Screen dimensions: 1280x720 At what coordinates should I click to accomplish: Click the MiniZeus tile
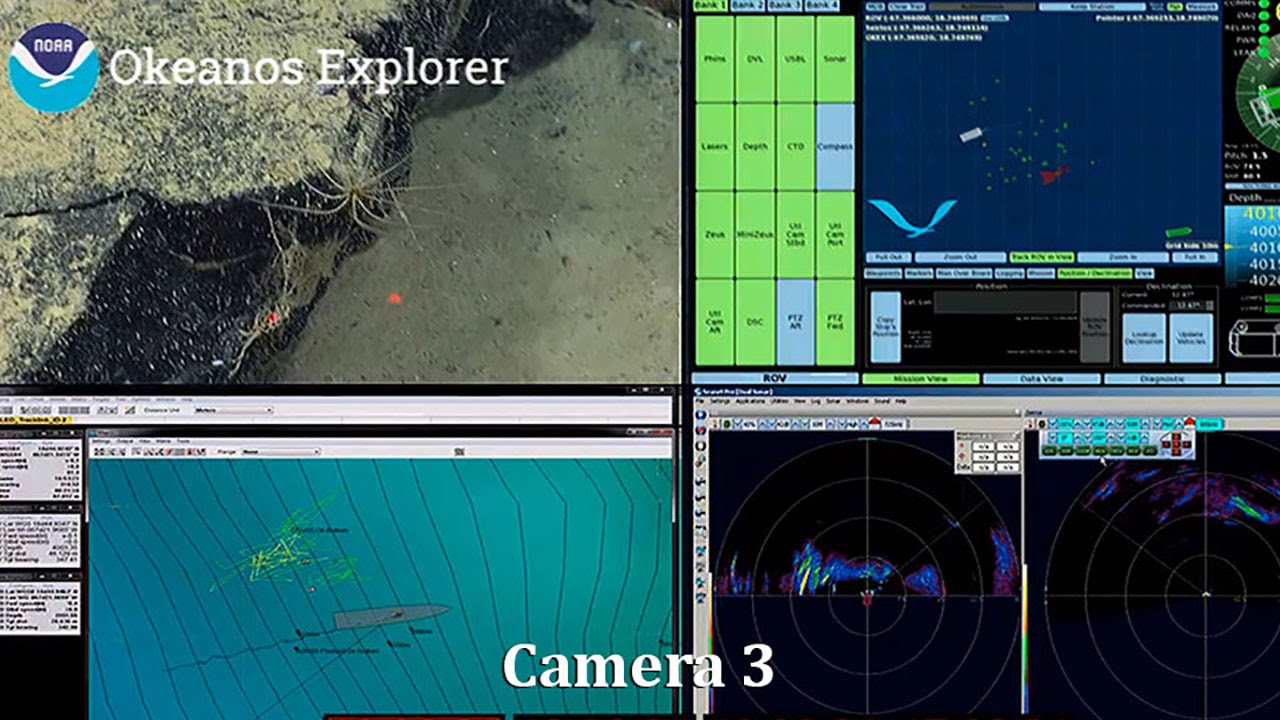pyautogui.click(x=755, y=235)
